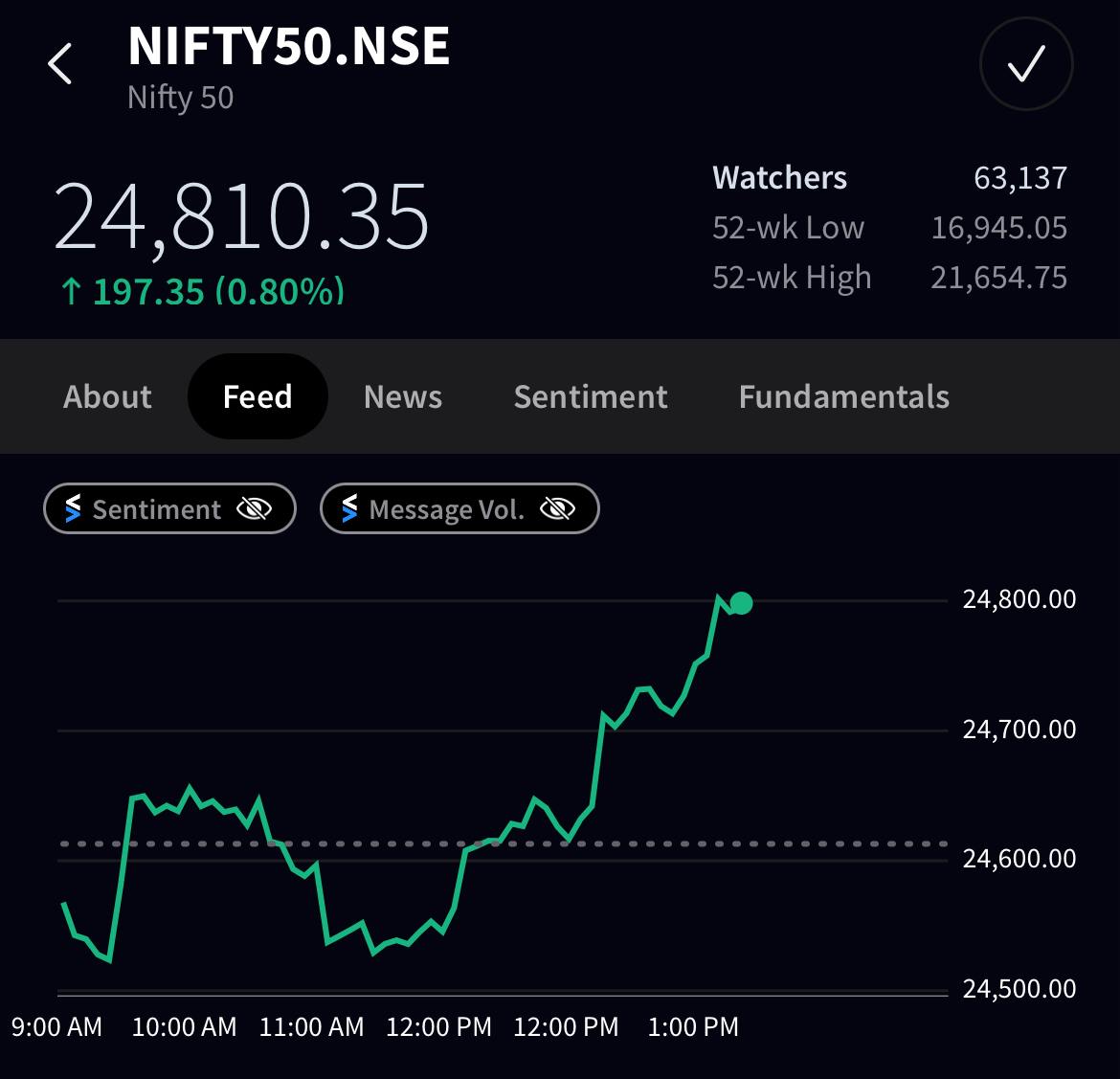Image resolution: width=1120 pixels, height=1079 pixels.
Task: Click the green up arrow beside change
Action: [71, 291]
